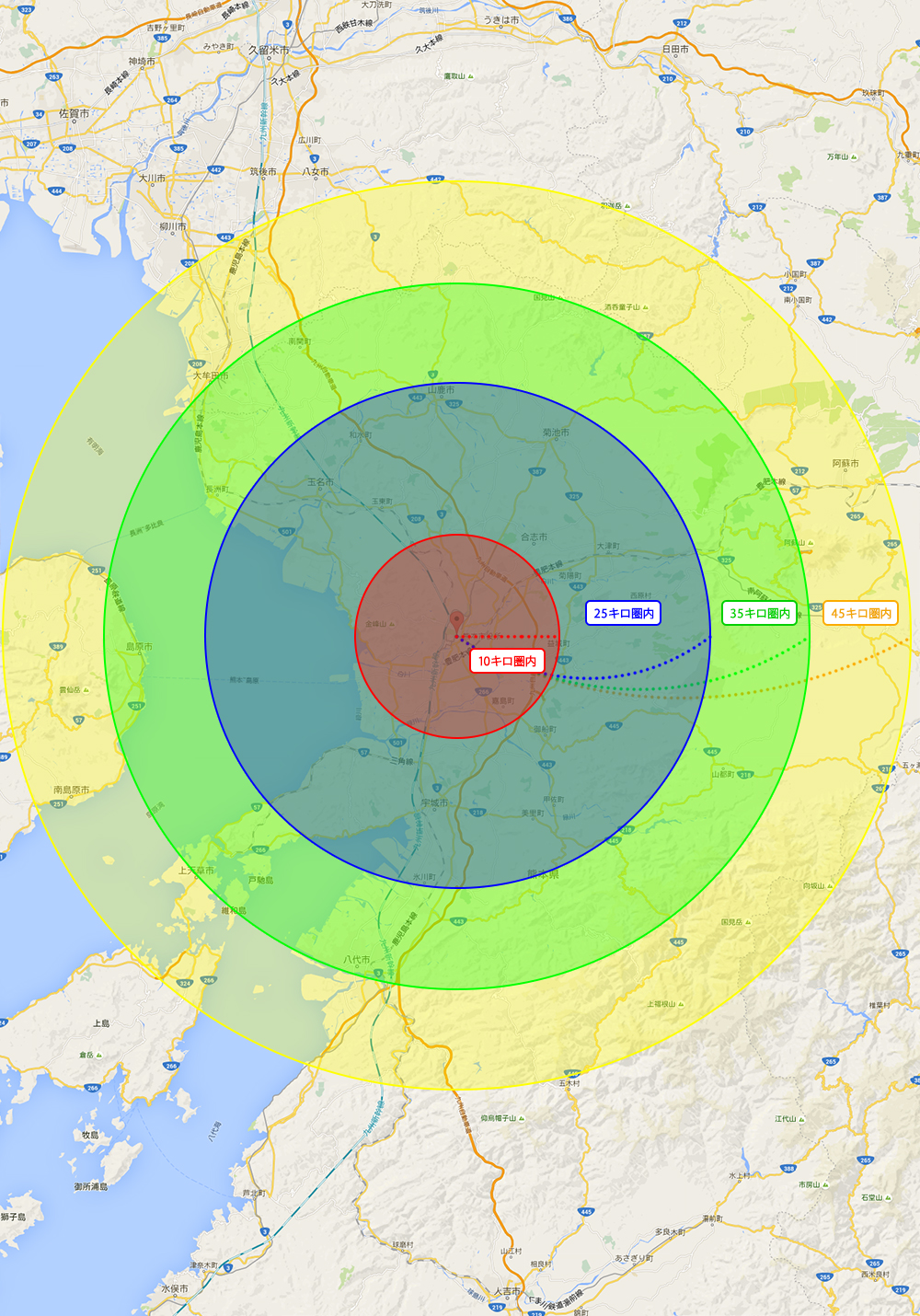Click the 久留米市 city label
This screenshot has height=1316, width=920.
269,51
